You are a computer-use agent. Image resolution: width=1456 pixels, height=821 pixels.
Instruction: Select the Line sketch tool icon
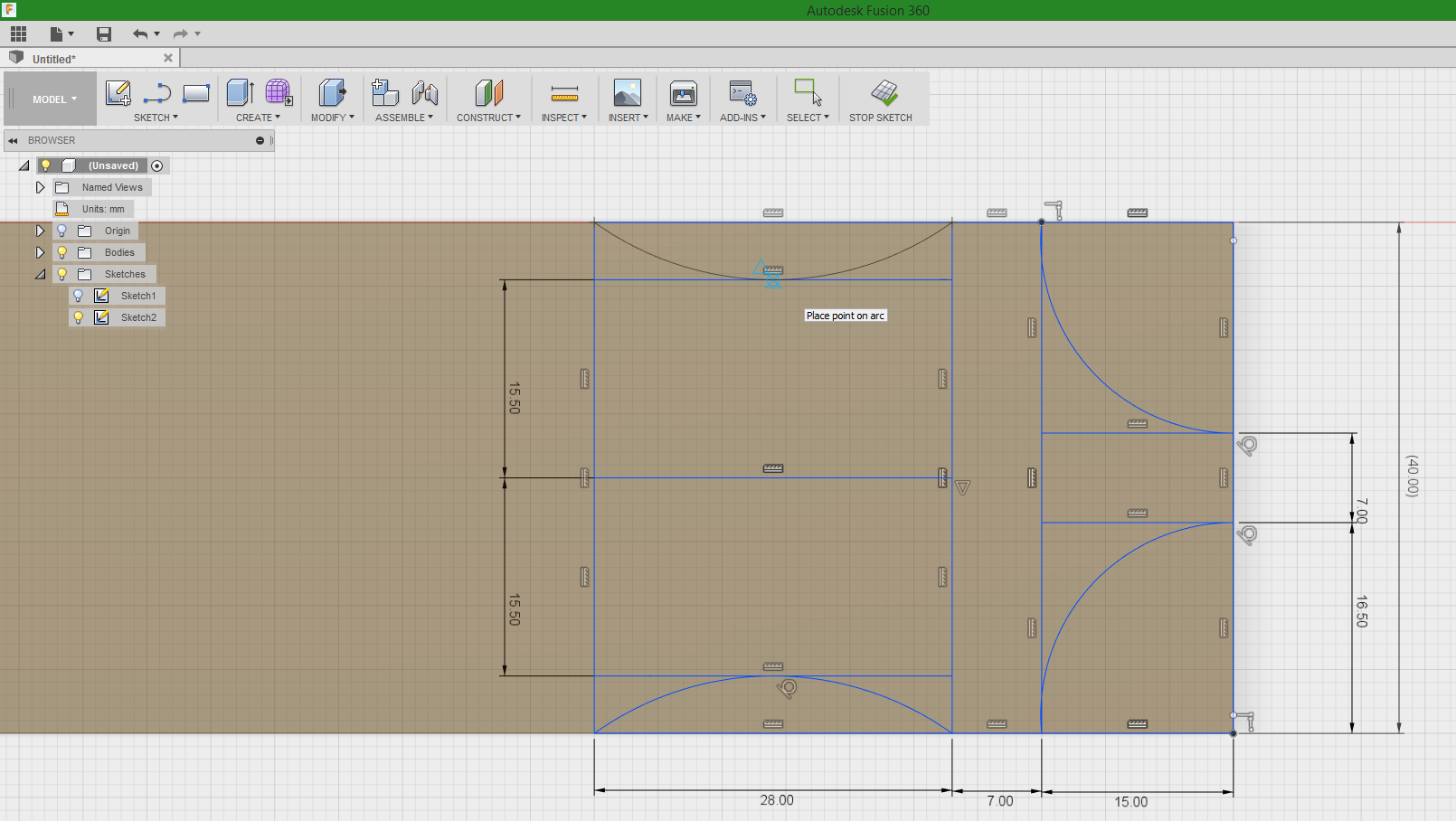pyautogui.click(x=157, y=93)
